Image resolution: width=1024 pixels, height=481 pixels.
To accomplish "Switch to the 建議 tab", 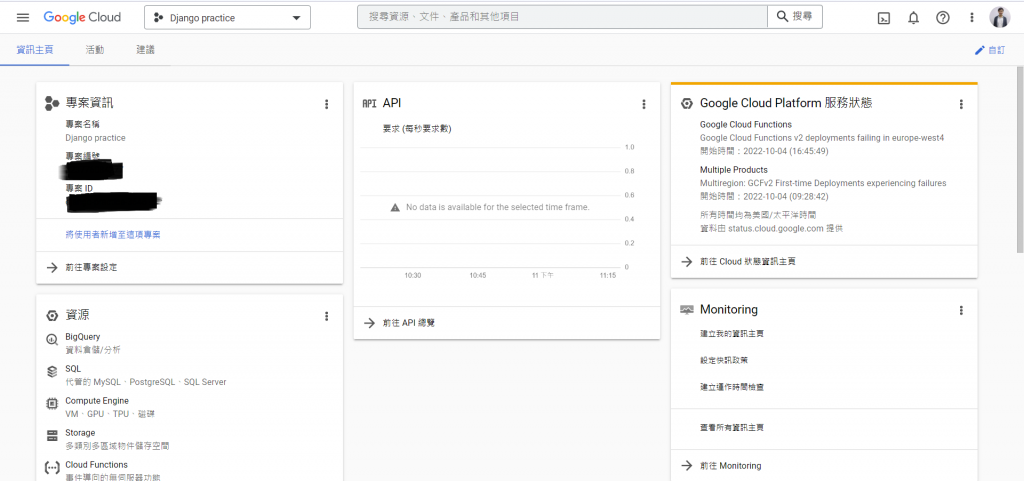I will pyautogui.click(x=146, y=50).
